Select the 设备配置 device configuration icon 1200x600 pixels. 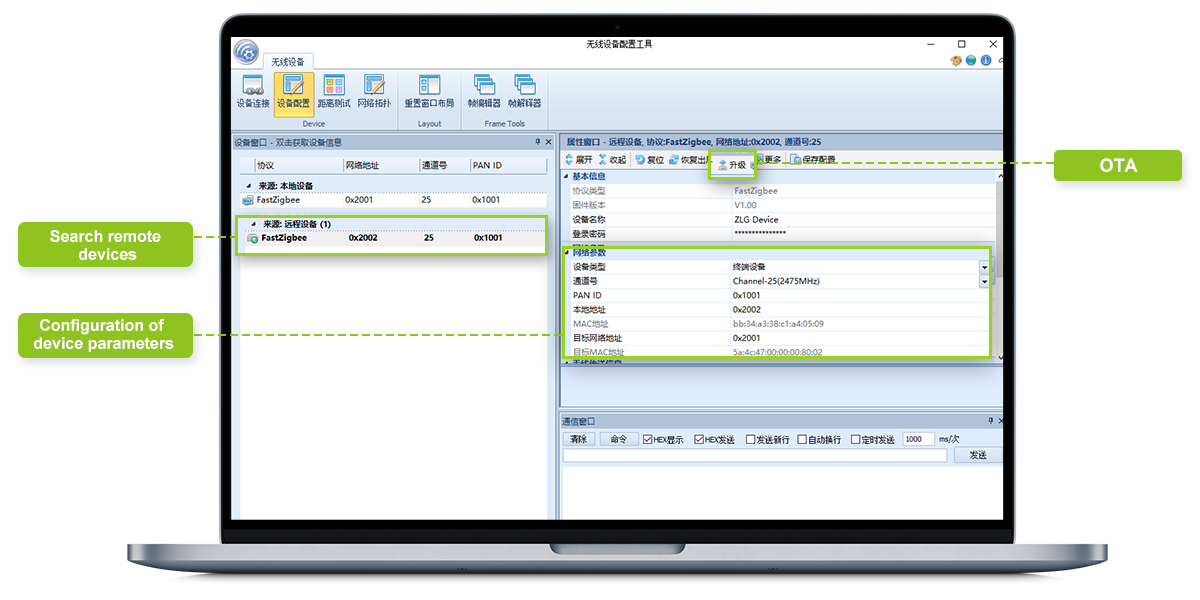pos(293,91)
